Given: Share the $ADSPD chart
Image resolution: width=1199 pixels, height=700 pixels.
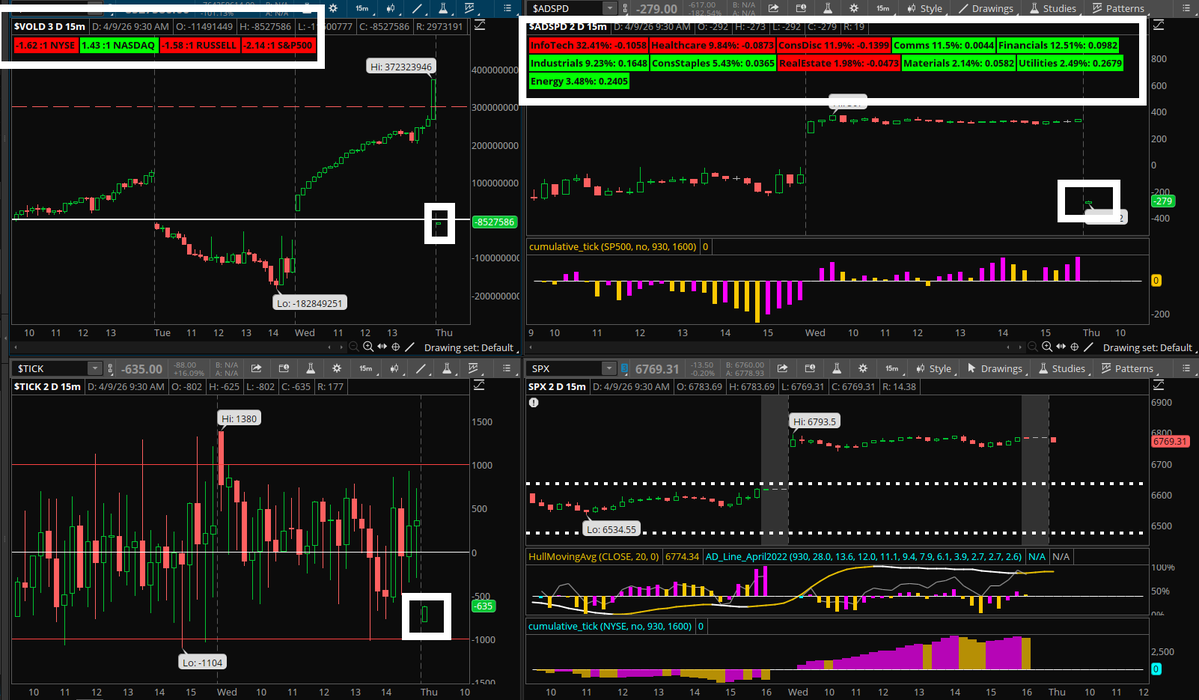Looking at the screenshot, I should 773,8.
